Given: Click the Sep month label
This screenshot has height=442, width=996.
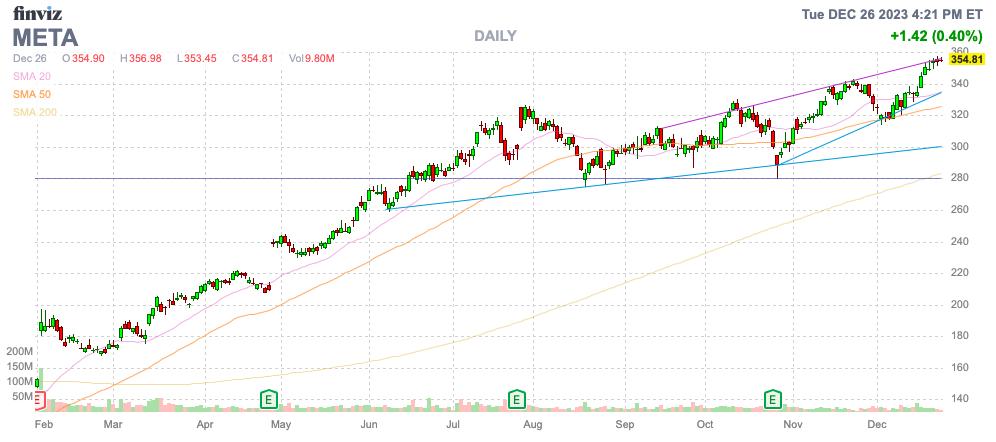Looking at the screenshot, I should click(625, 423).
